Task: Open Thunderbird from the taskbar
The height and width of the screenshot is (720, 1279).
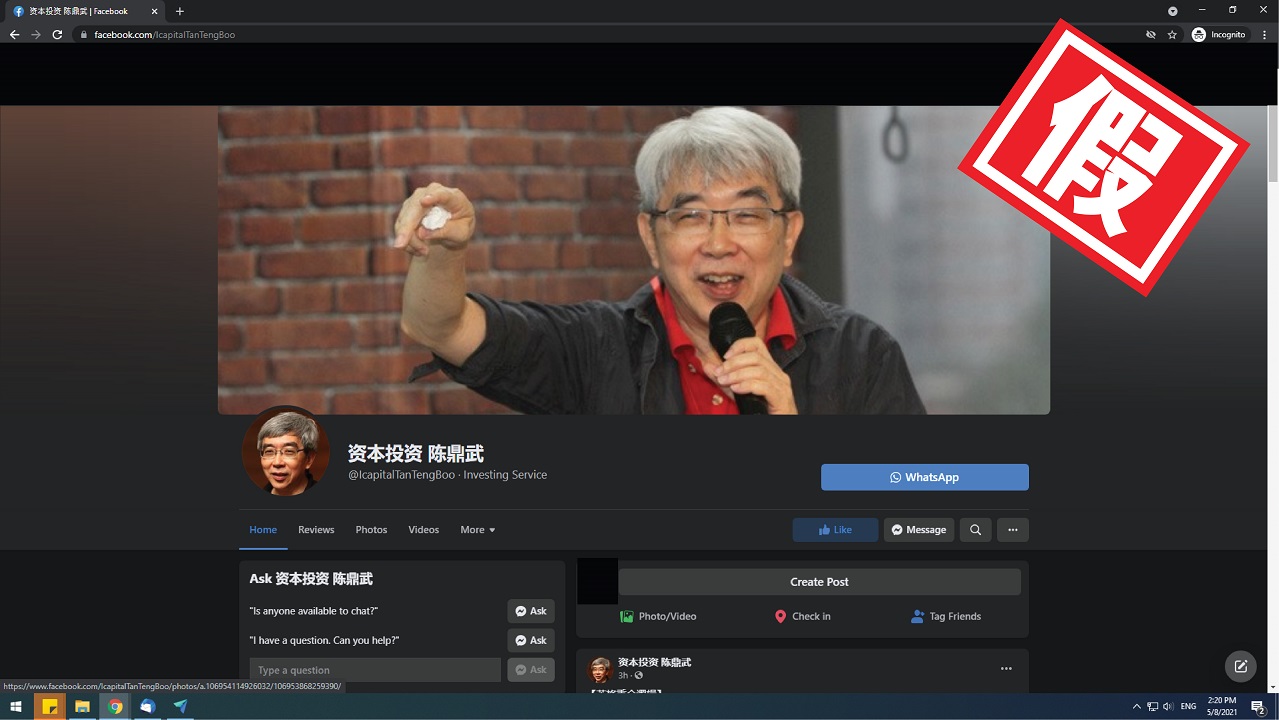Action: point(148,706)
